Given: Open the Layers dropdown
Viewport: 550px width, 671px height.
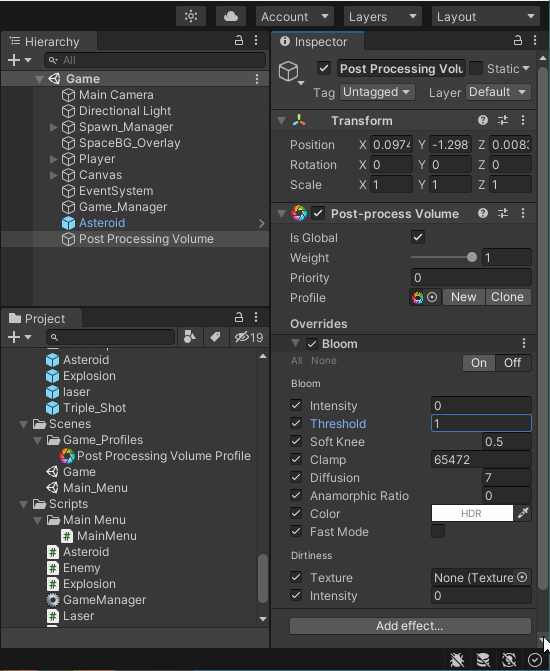Looking at the screenshot, I should (x=382, y=17).
